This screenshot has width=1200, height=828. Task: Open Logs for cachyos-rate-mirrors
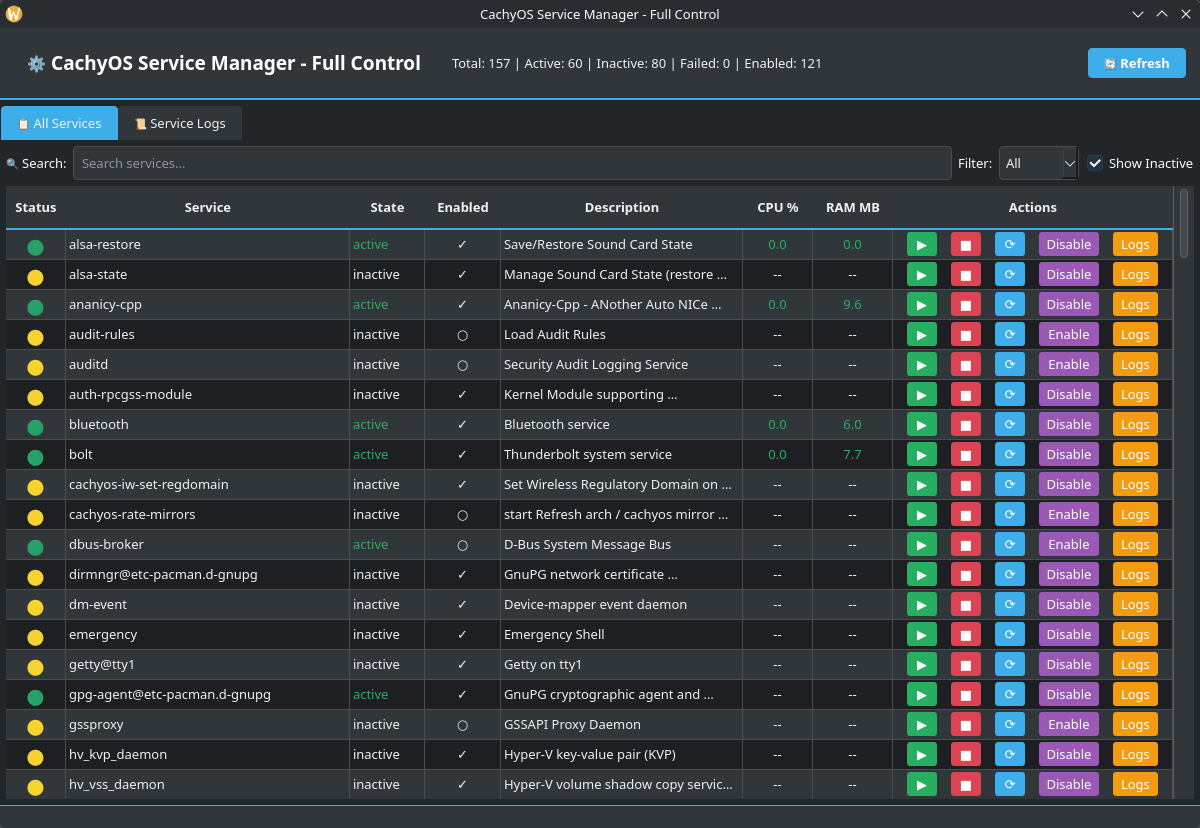(x=1134, y=514)
